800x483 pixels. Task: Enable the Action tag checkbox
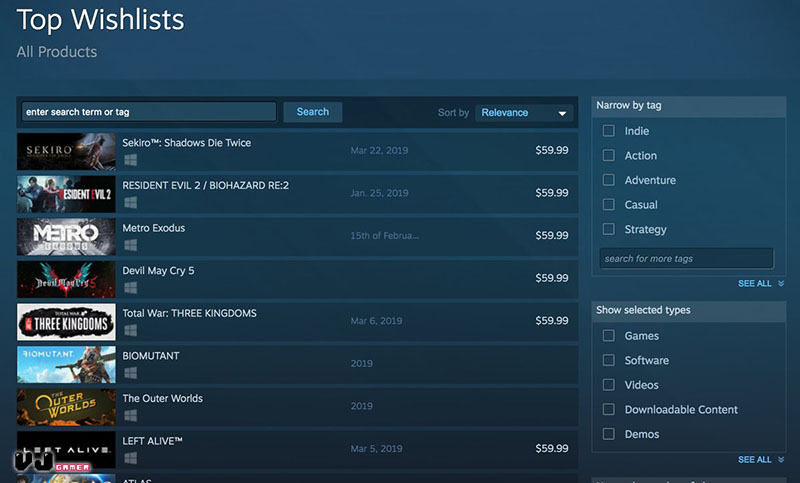[609, 155]
